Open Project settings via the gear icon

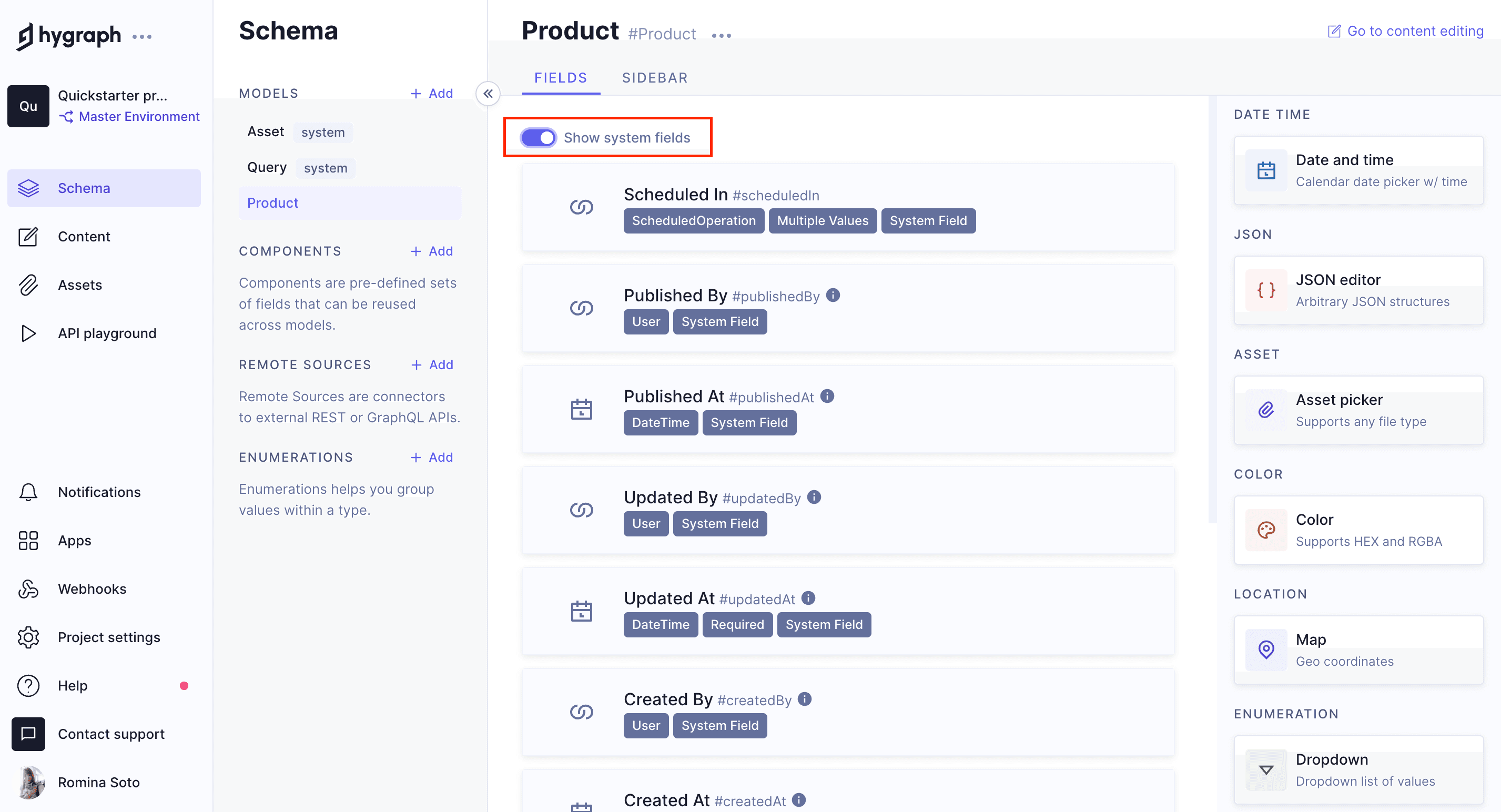[x=28, y=637]
